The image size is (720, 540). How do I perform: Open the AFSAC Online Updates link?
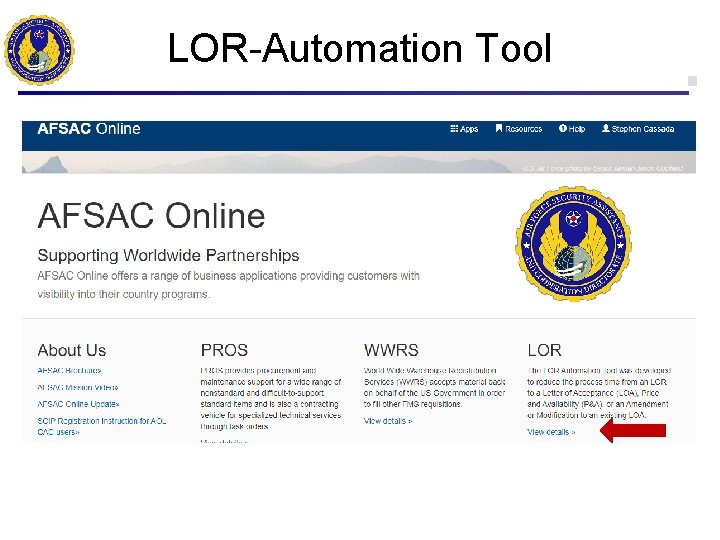(x=78, y=404)
